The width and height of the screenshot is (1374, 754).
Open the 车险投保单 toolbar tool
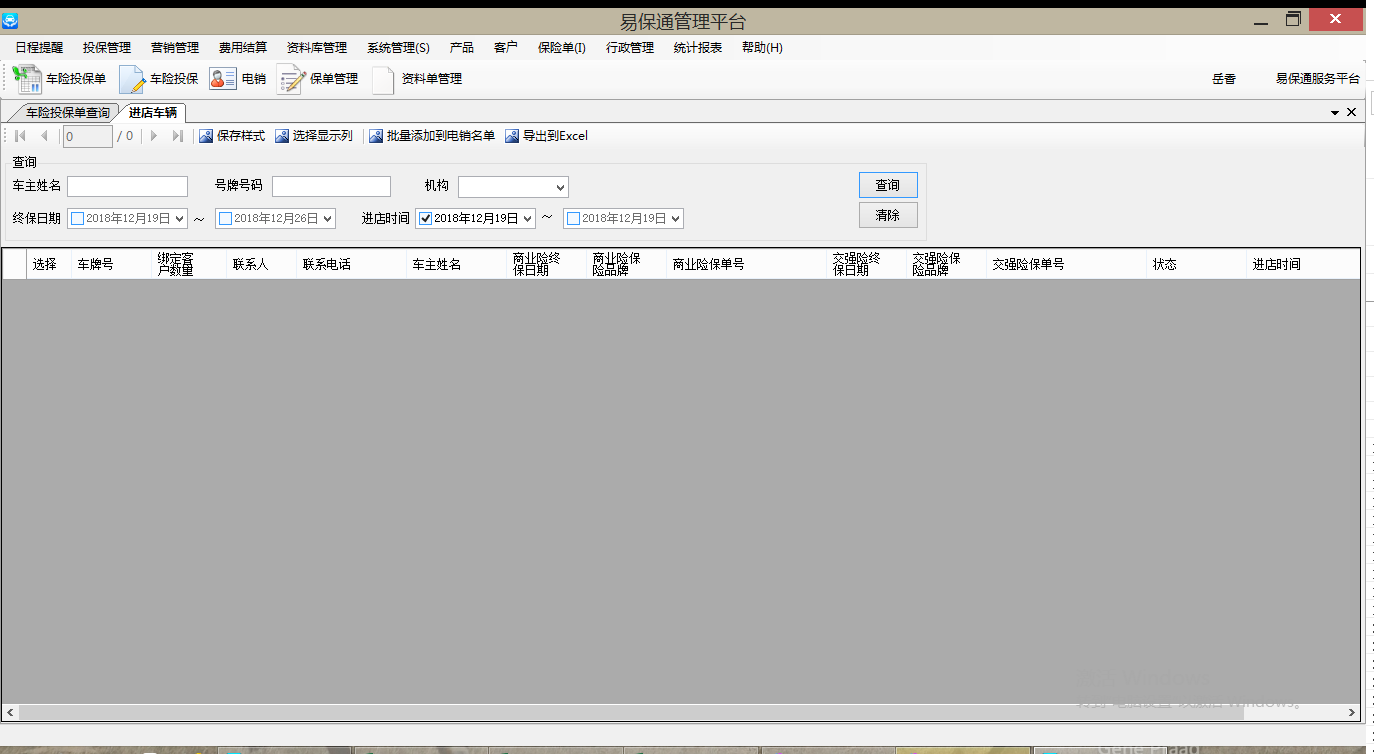pyautogui.click(x=59, y=79)
